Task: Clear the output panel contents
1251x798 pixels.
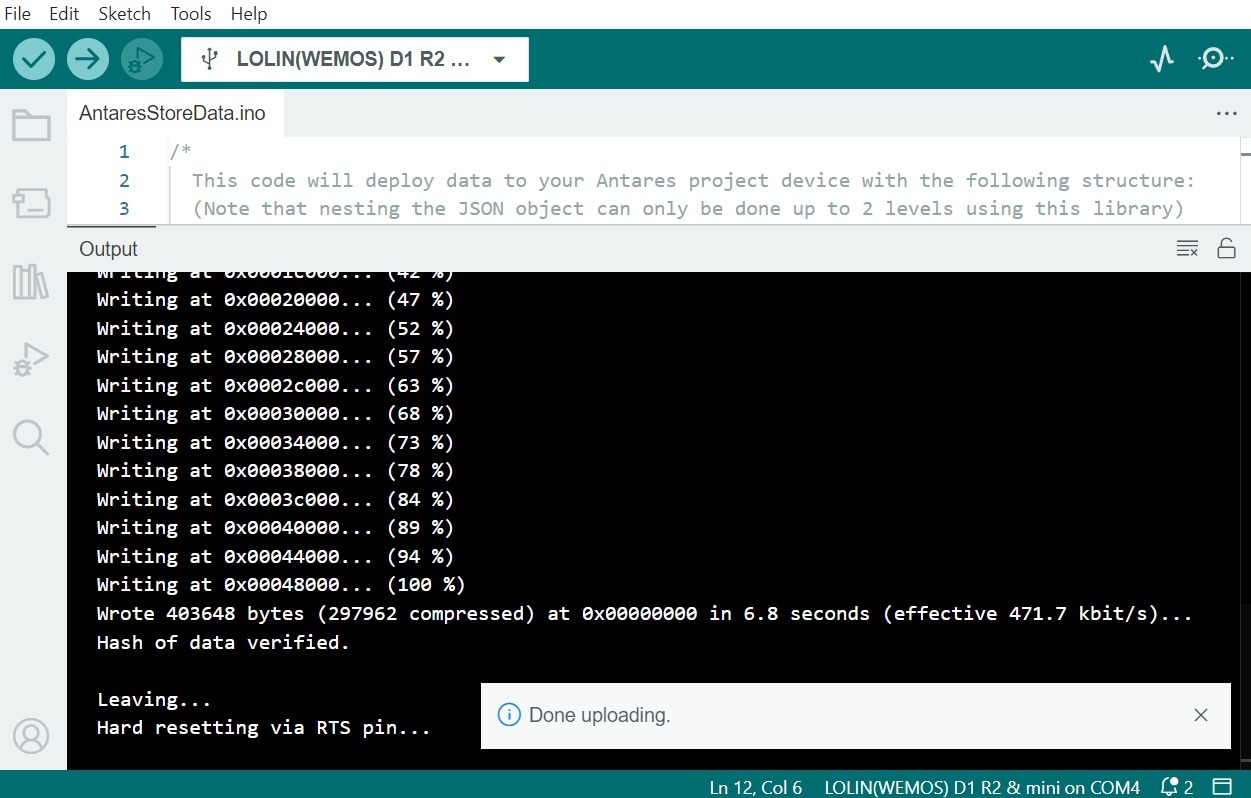Action: (x=1187, y=249)
